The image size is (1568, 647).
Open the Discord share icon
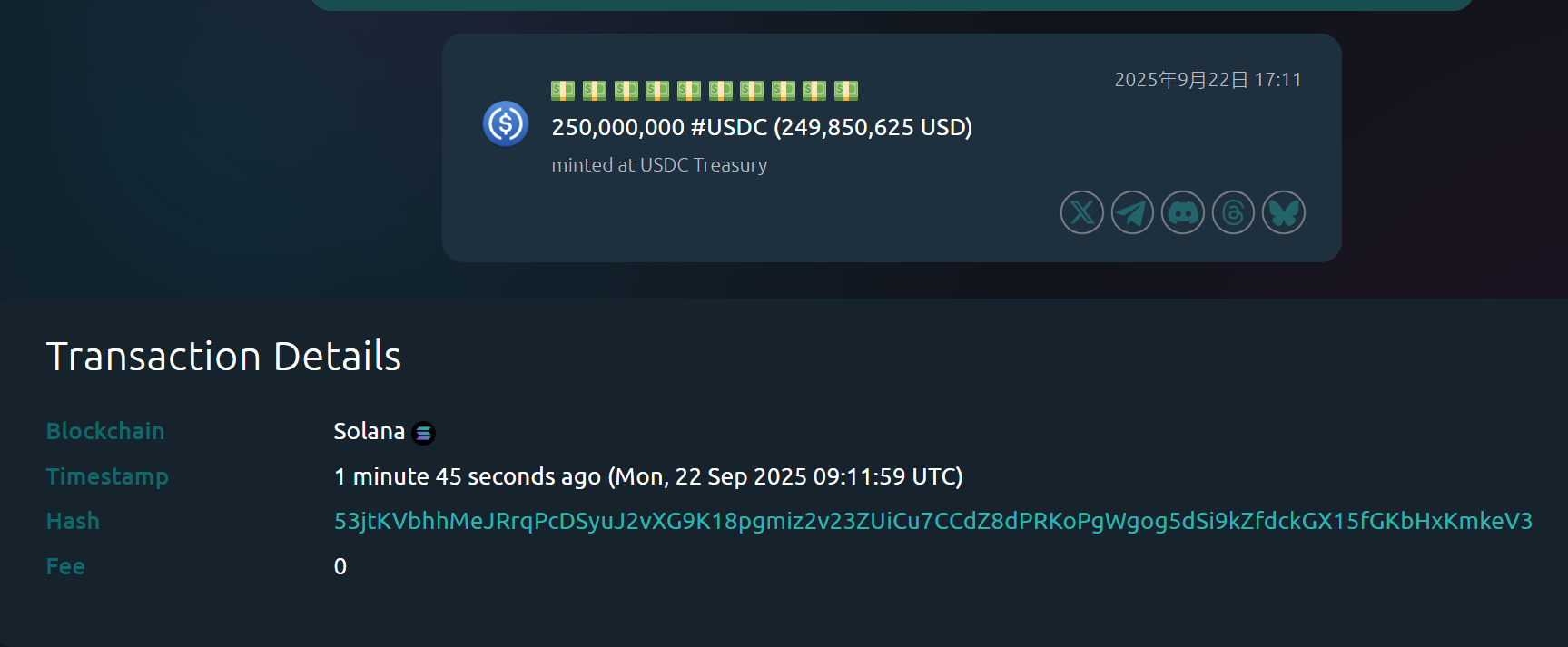pos(1183,212)
